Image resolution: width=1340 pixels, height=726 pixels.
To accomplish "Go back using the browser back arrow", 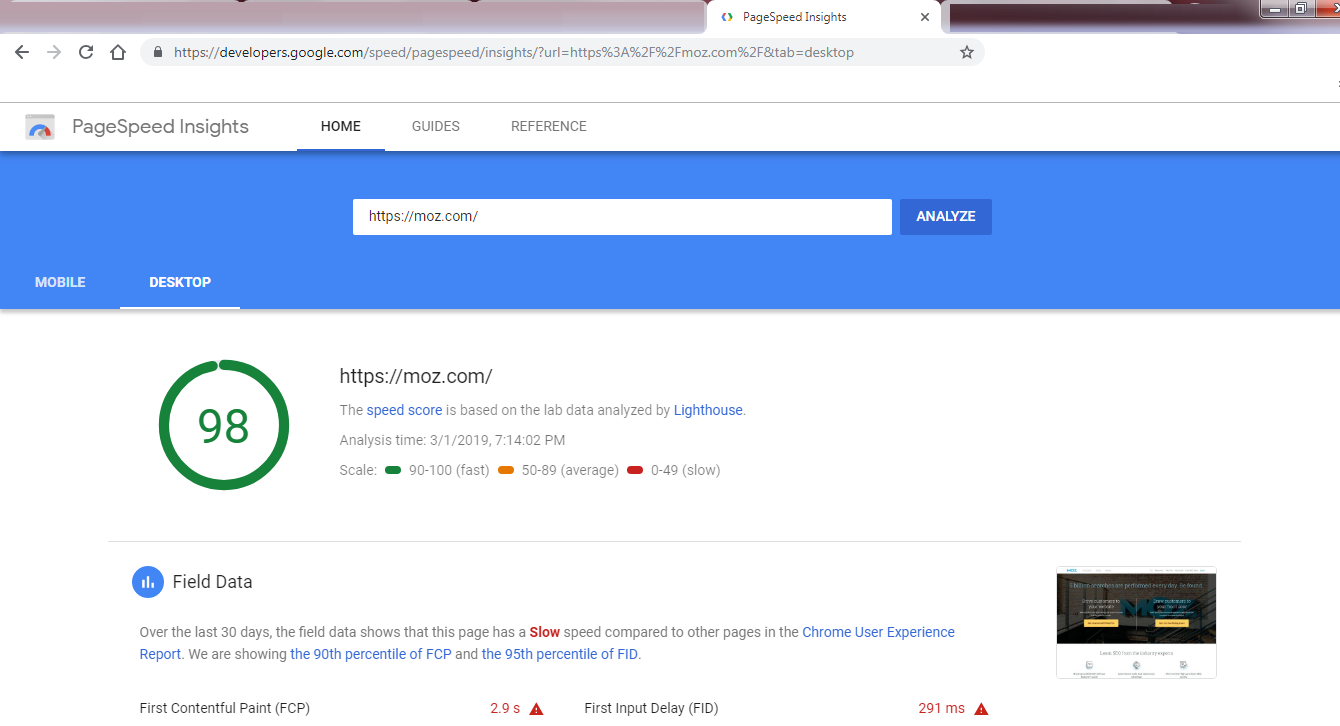I will pyautogui.click(x=22, y=52).
